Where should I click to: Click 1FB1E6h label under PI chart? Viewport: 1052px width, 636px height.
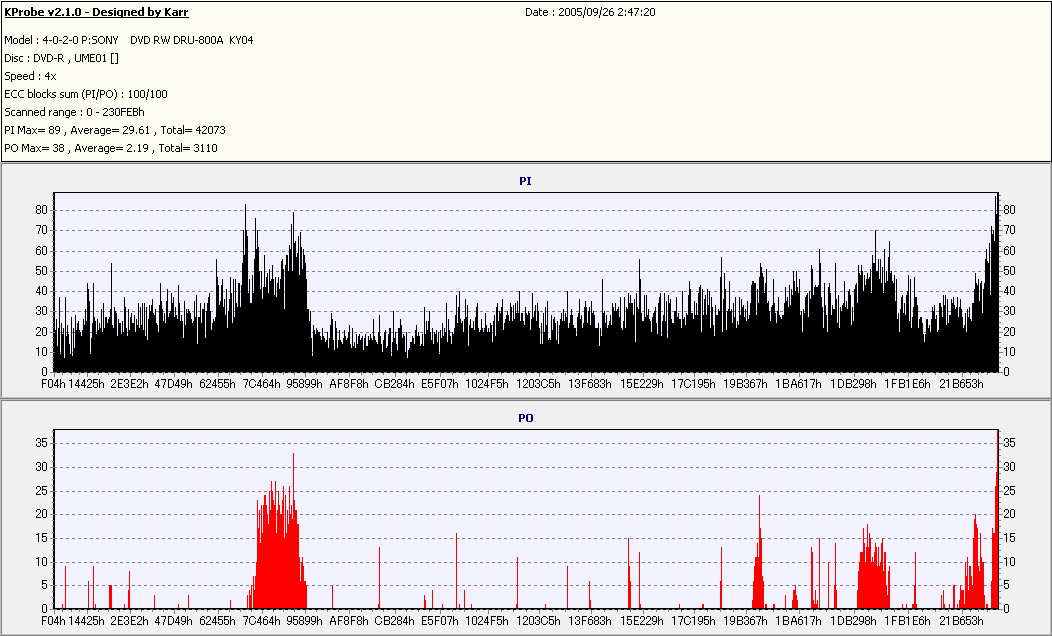(x=907, y=384)
